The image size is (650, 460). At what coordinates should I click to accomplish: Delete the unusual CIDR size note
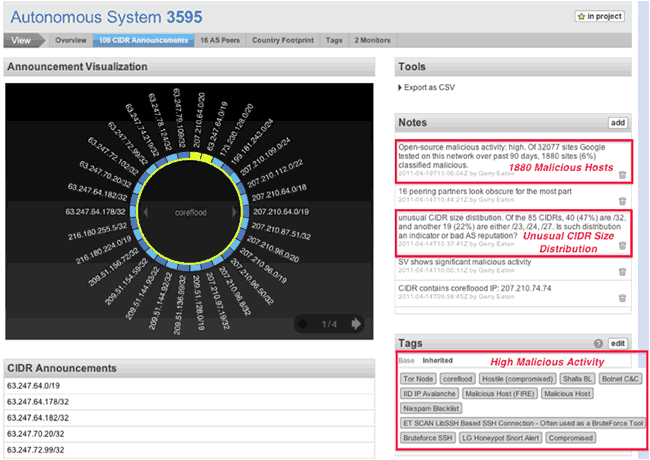point(622,245)
